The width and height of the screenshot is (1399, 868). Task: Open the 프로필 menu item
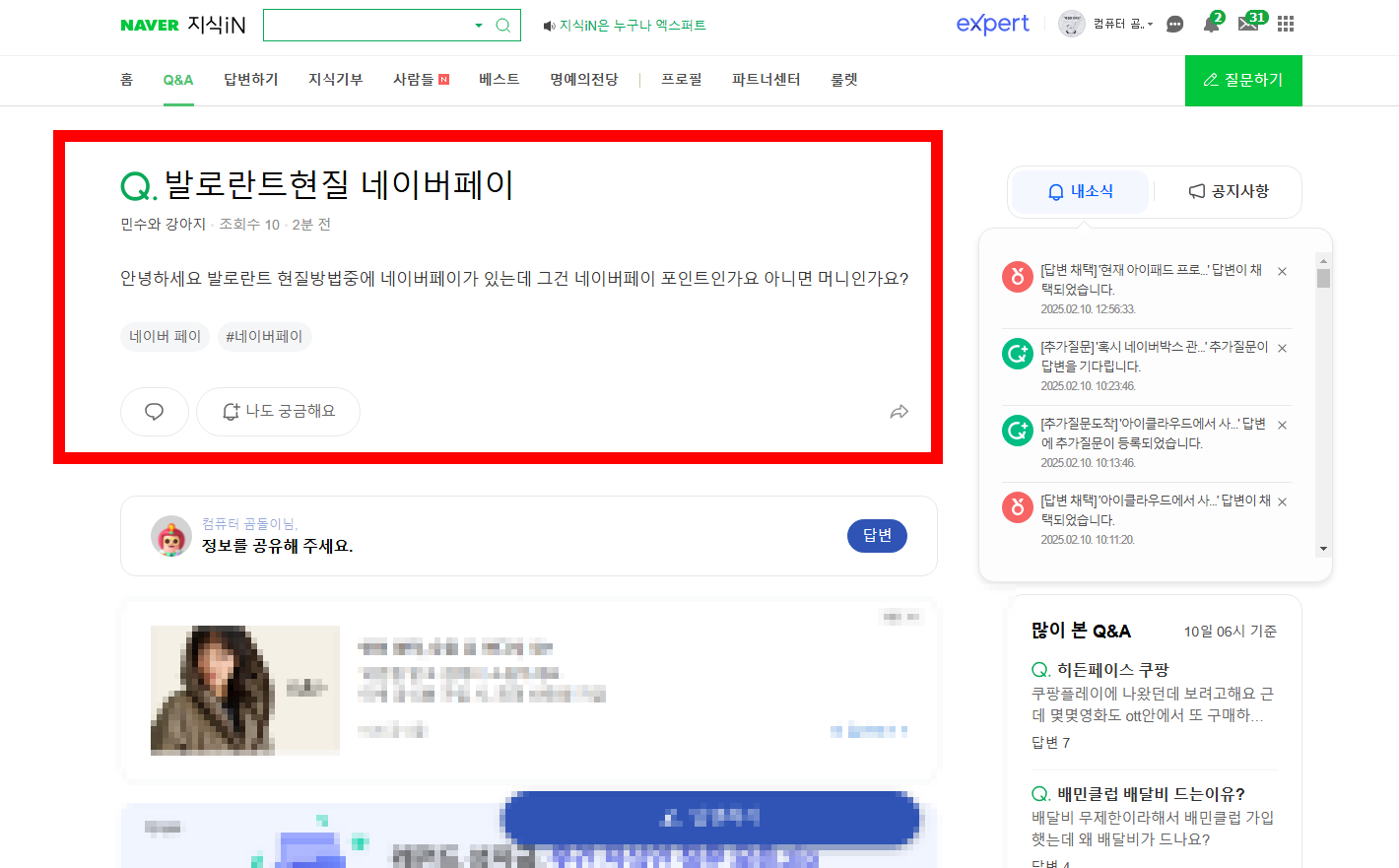tap(682, 80)
